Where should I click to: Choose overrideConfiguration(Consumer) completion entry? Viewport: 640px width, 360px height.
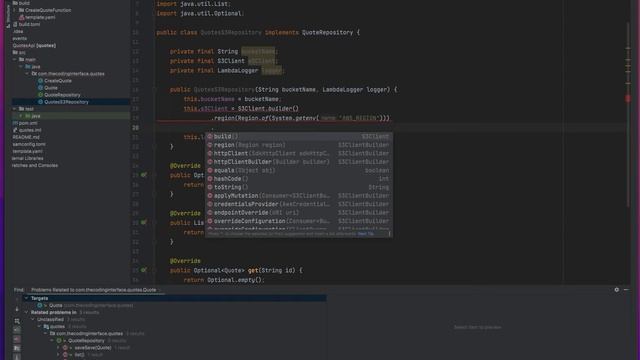(x=299, y=221)
